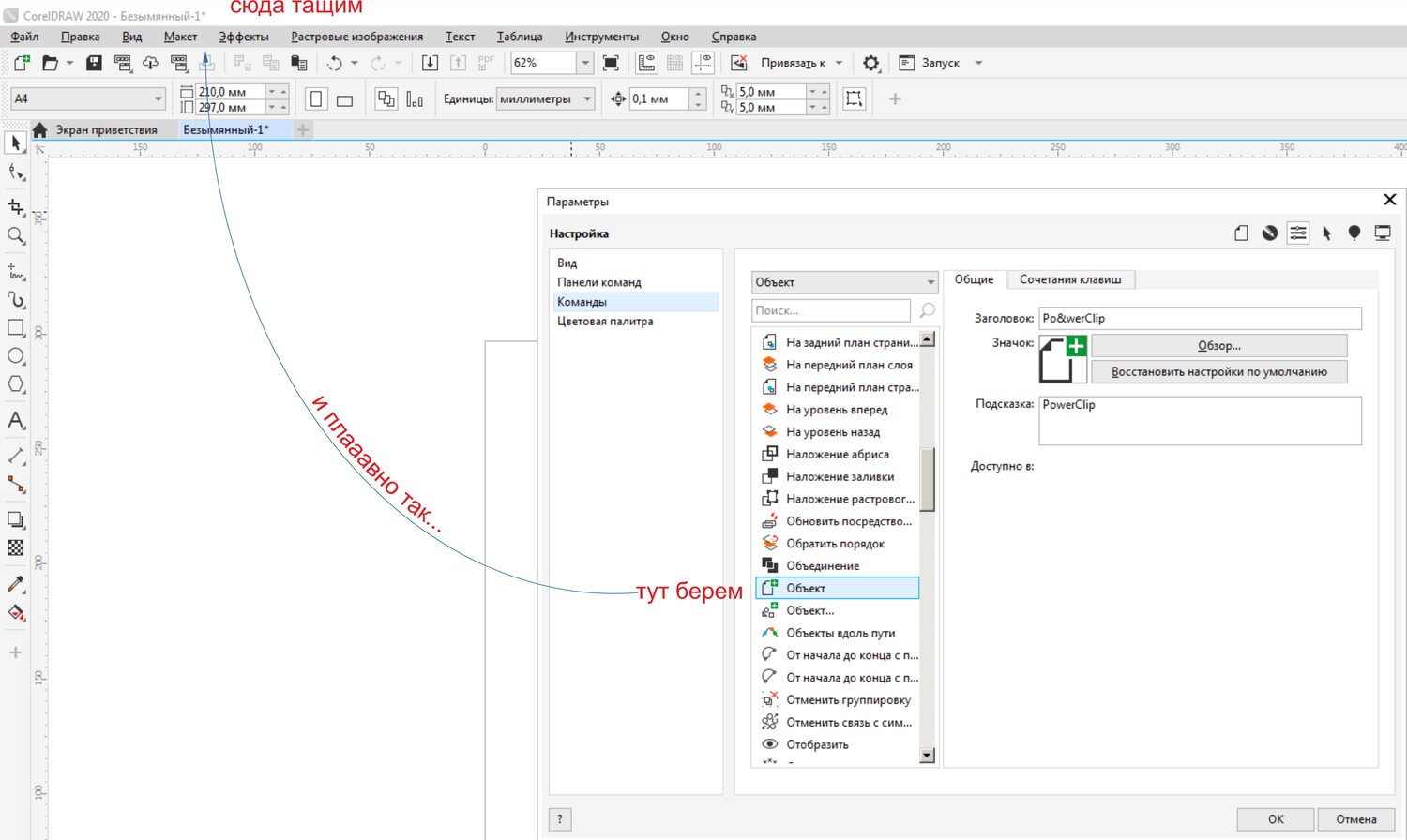Select the Interactive Fill bucket tool
Image resolution: width=1407 pixels, height=840 pixels.
[15, 613]
